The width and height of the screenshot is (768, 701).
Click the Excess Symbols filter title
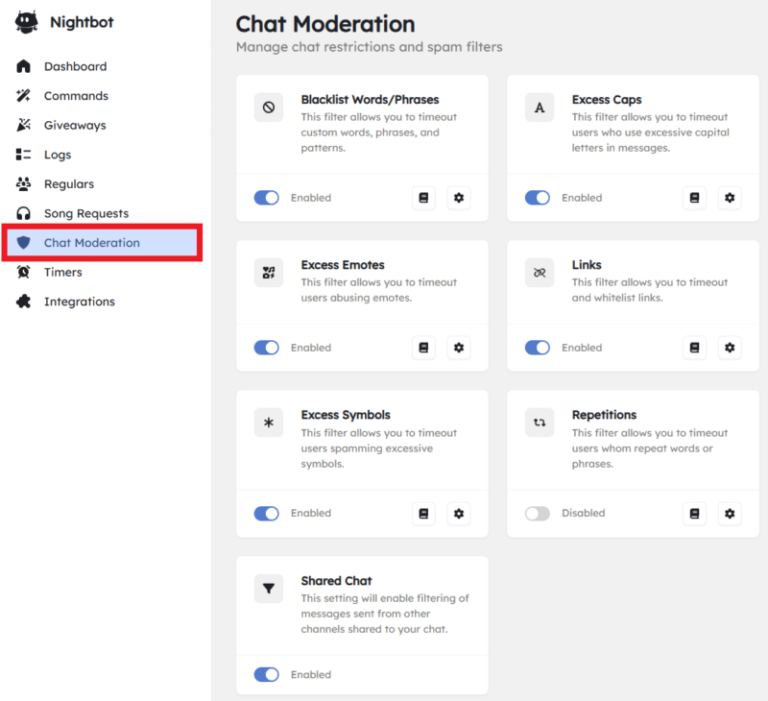[346, 415]
